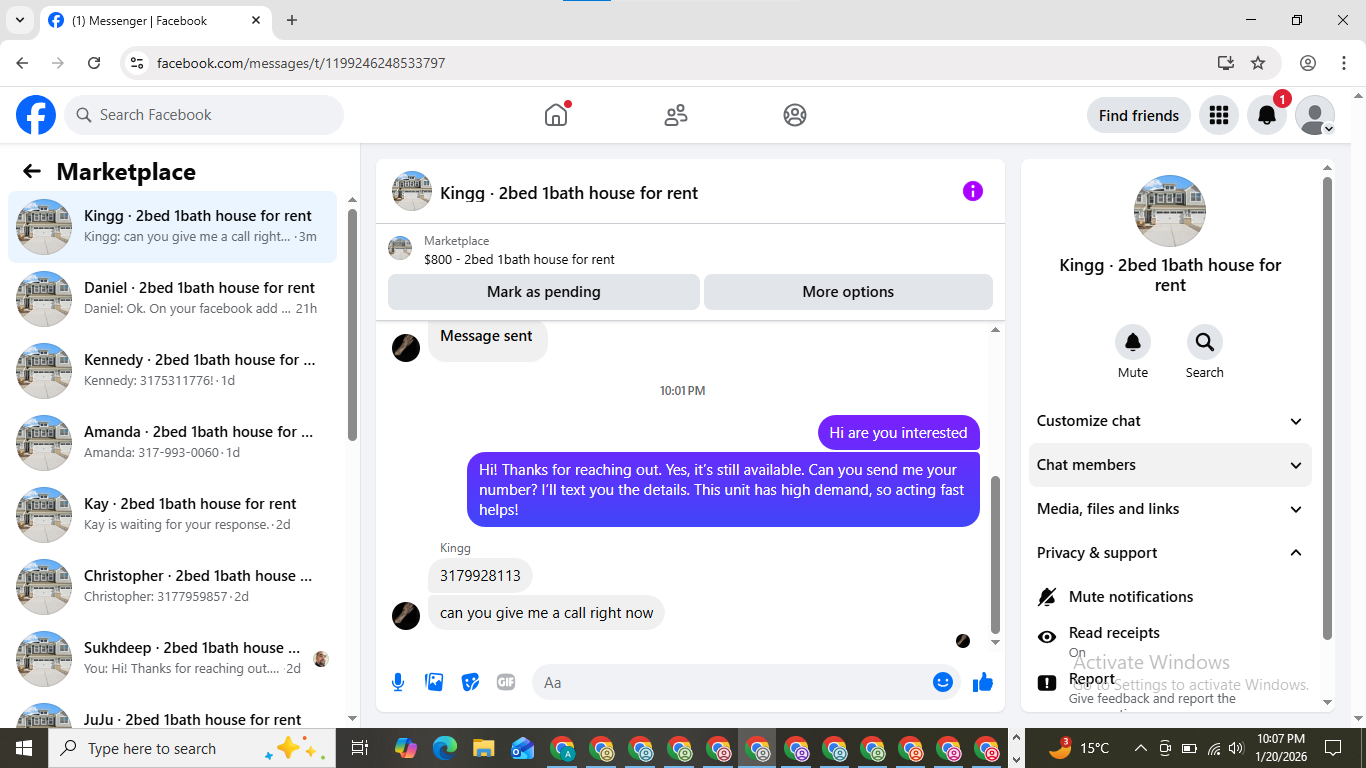Close the Messenger browser tab
The image size is (1366, 768).
coord(256,20)
